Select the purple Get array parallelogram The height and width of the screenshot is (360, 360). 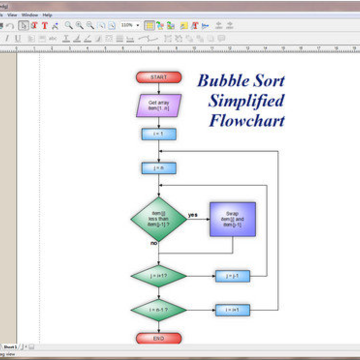(159, 106)
